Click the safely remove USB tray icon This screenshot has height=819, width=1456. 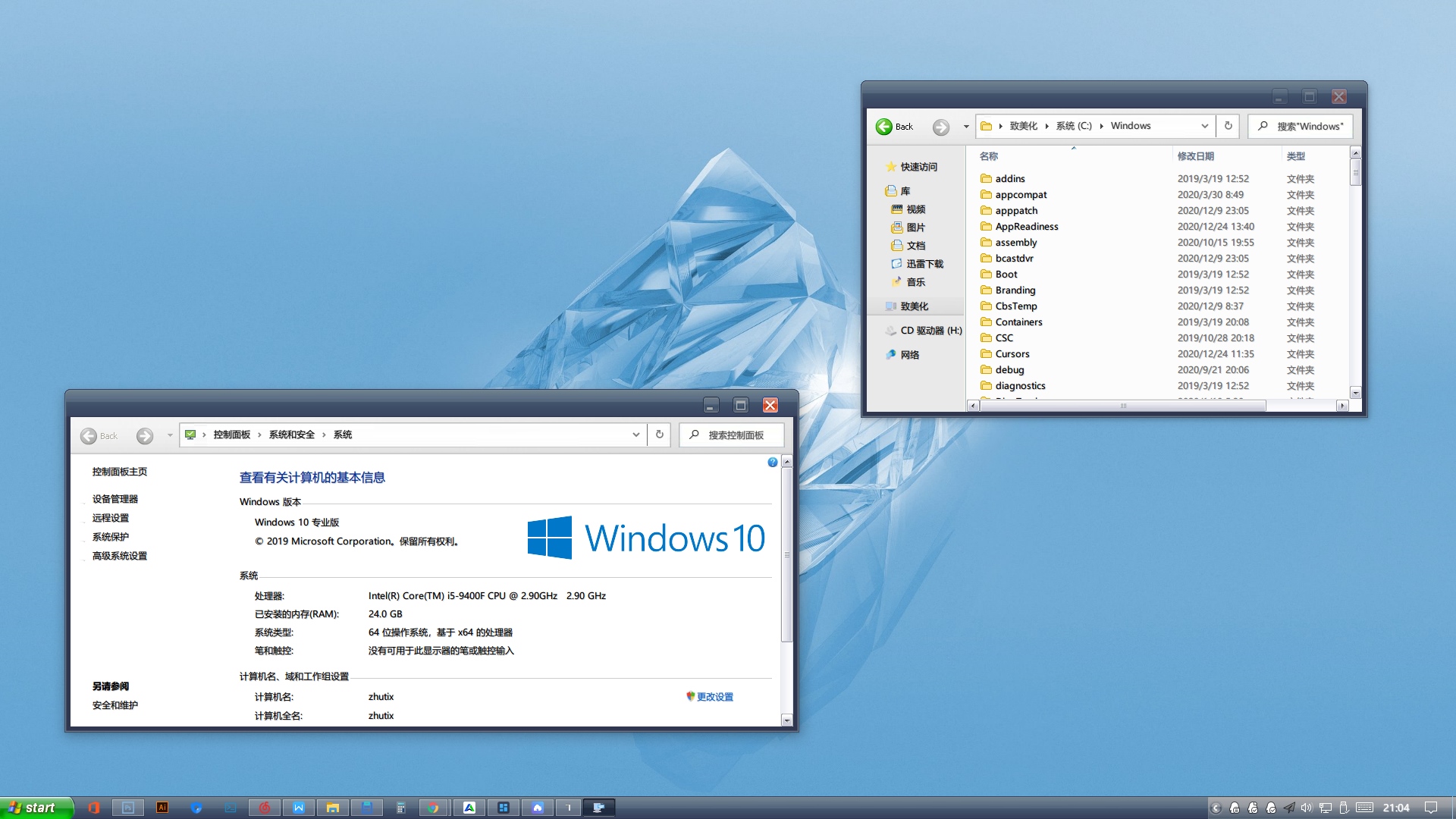click(x=1344, y=808)
